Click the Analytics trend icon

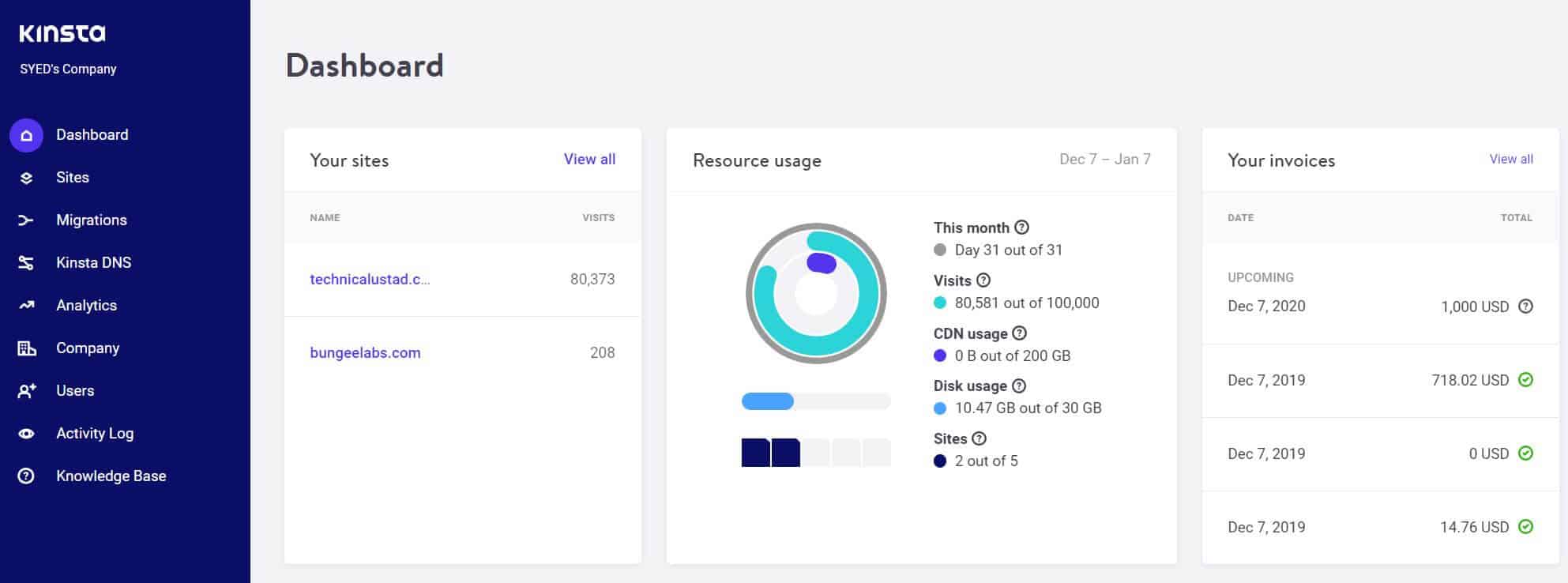(x=26, y=306)
